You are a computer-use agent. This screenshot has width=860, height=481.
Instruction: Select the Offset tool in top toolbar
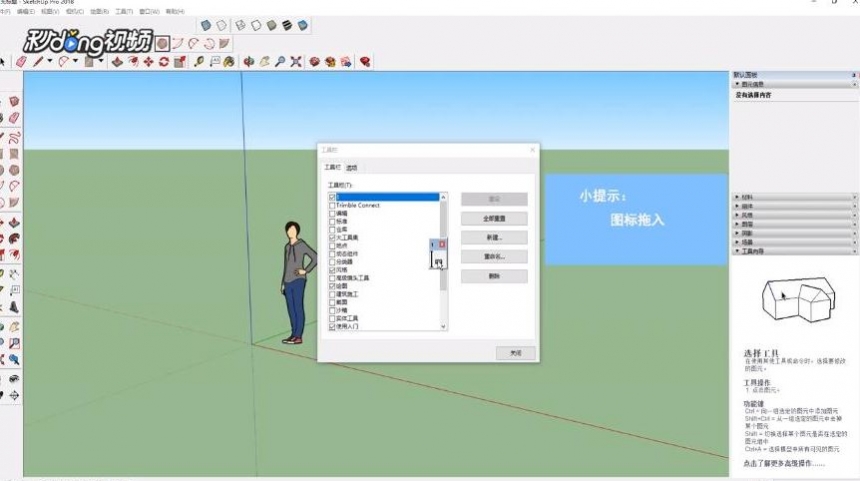click(133, 62)
